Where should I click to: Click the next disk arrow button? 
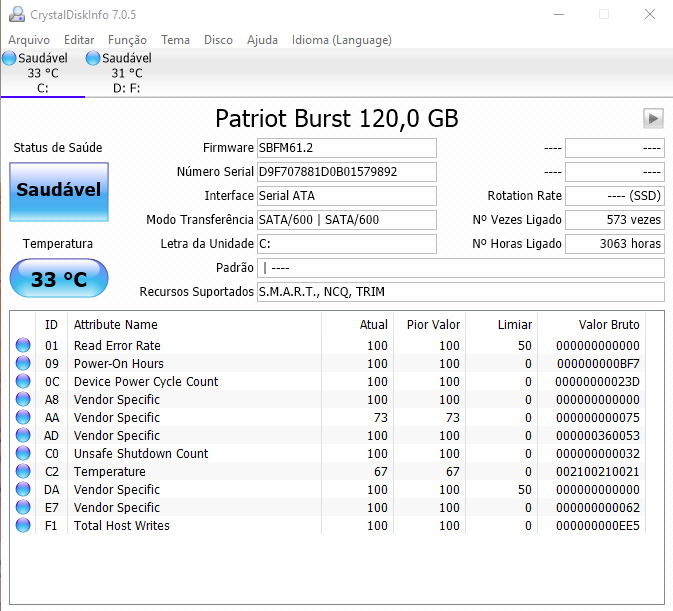click(653, 118)
